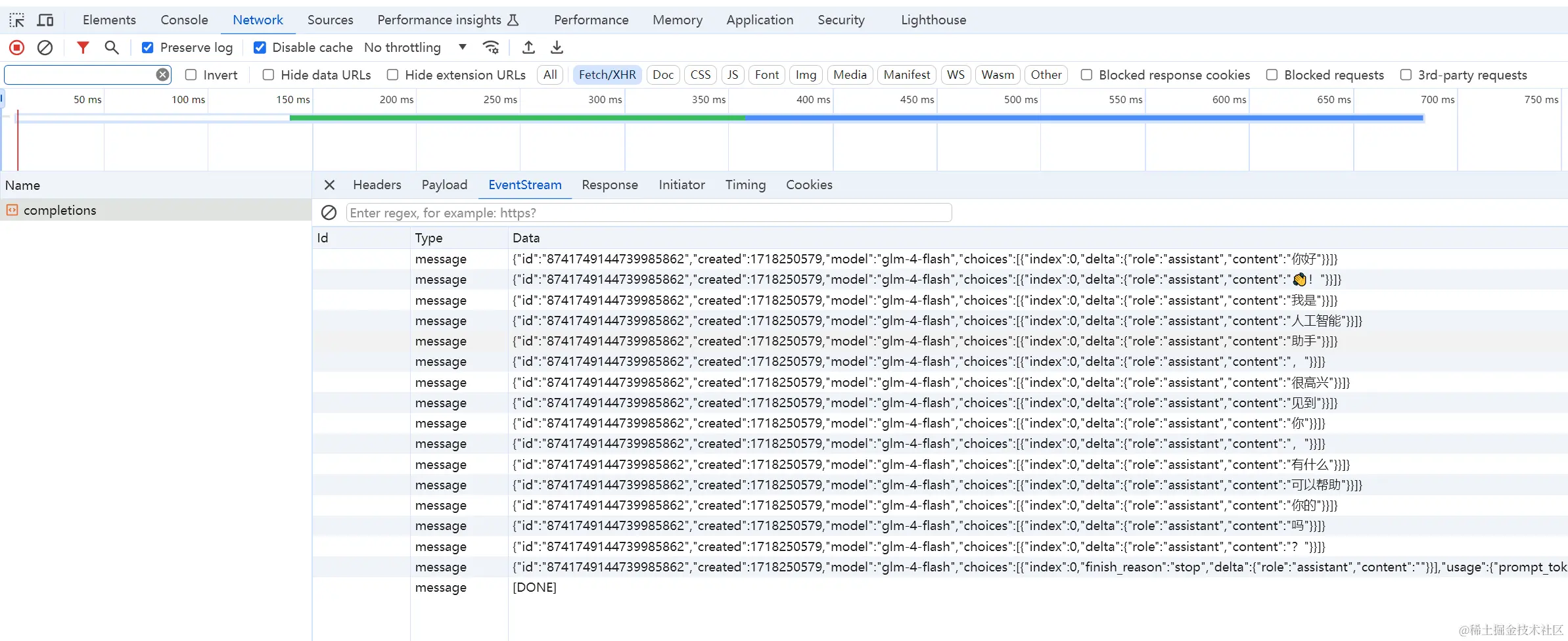The width and height of the screenshot is (1568, 641).
Task: Select the EventStream tab
Action: tap(524, 185)
